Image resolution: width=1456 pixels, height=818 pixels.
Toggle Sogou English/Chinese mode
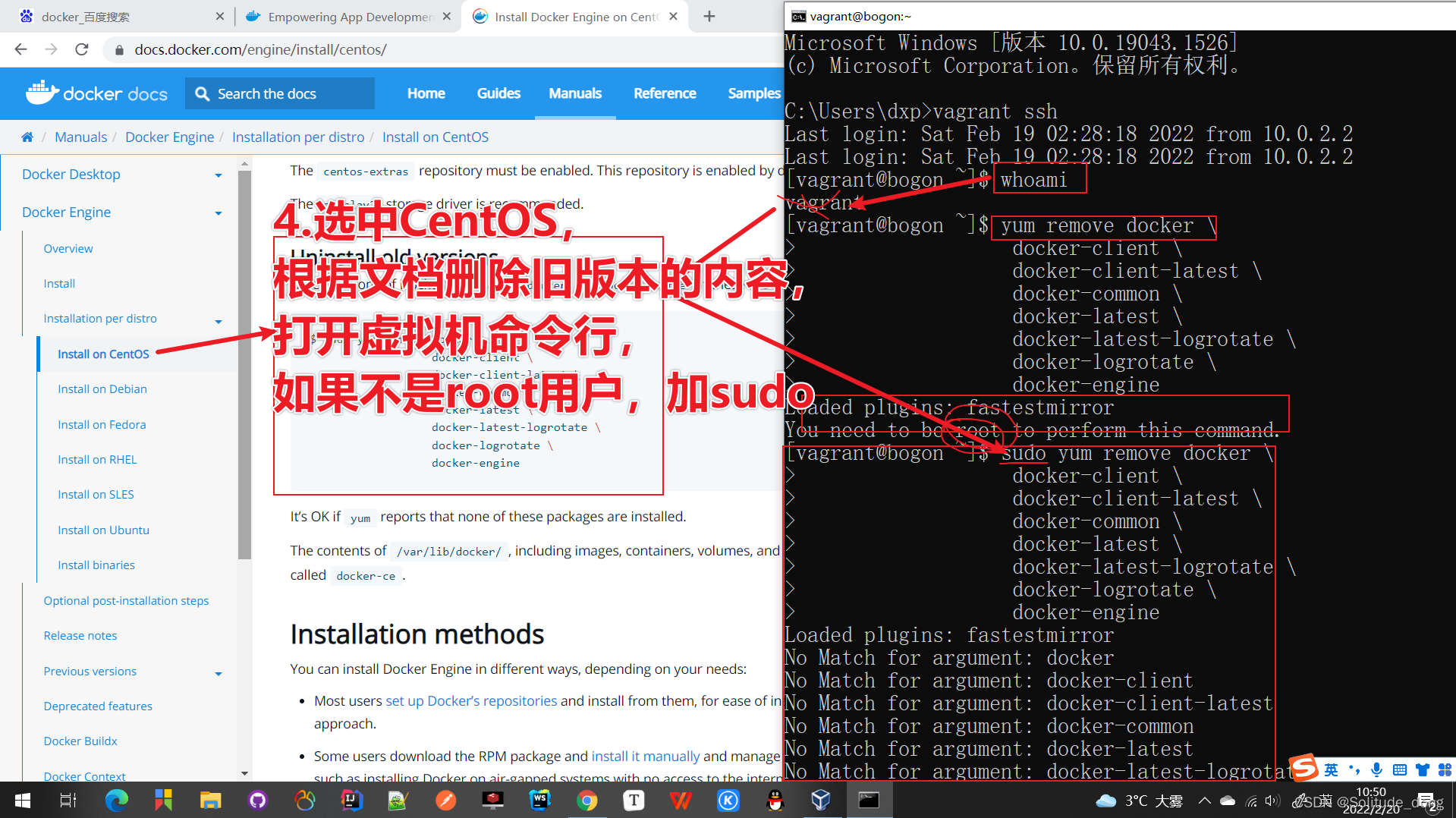point(1332,770)
